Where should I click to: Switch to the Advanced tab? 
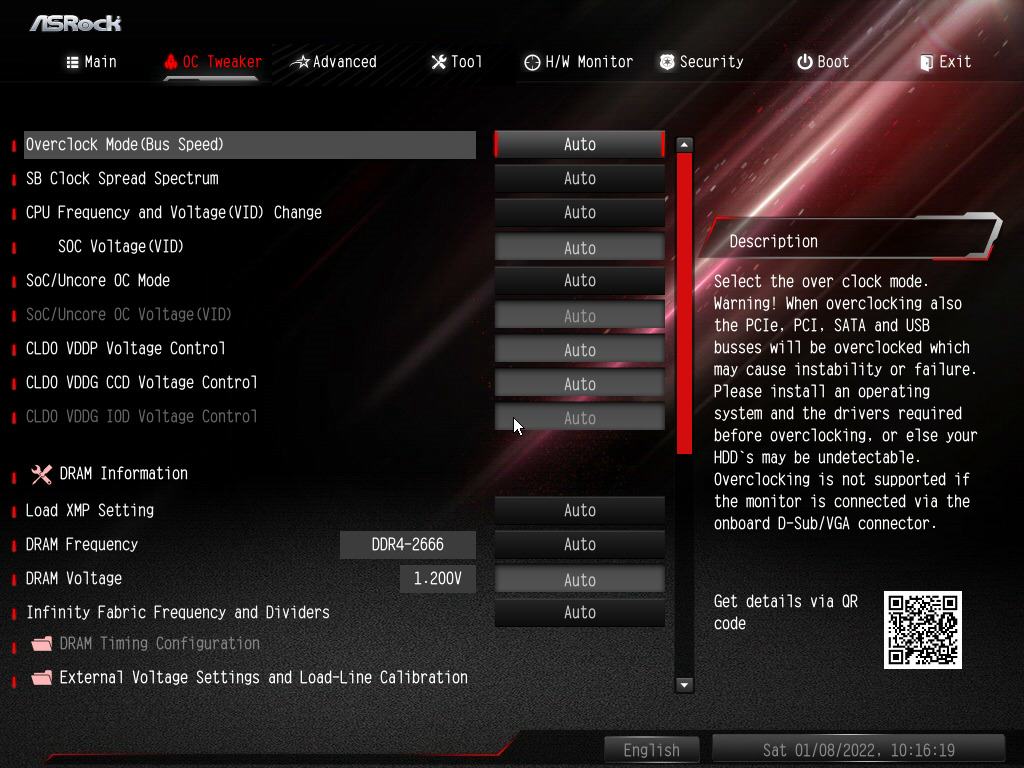point(334,62)
